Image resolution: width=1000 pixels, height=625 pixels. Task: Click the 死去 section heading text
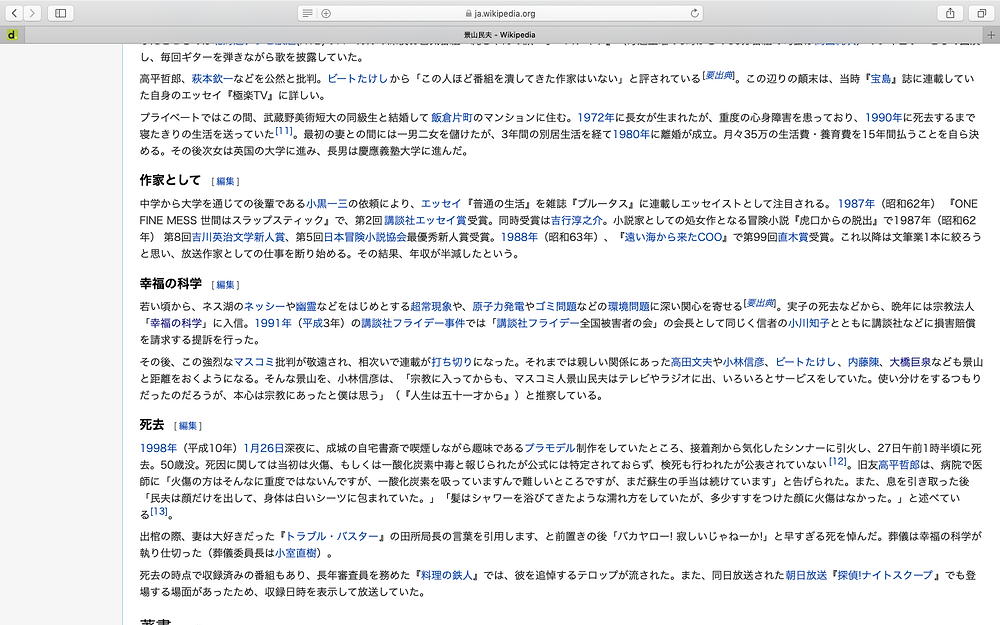[x=152, y=425]
